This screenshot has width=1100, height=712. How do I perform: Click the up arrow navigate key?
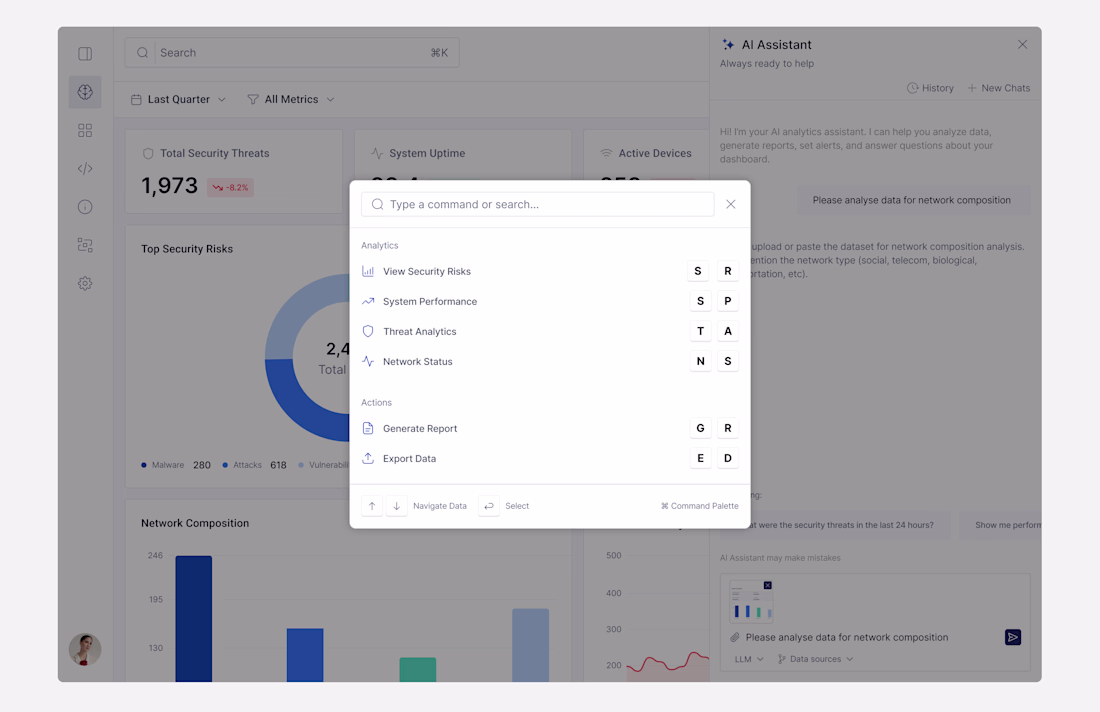pos(372,506)
